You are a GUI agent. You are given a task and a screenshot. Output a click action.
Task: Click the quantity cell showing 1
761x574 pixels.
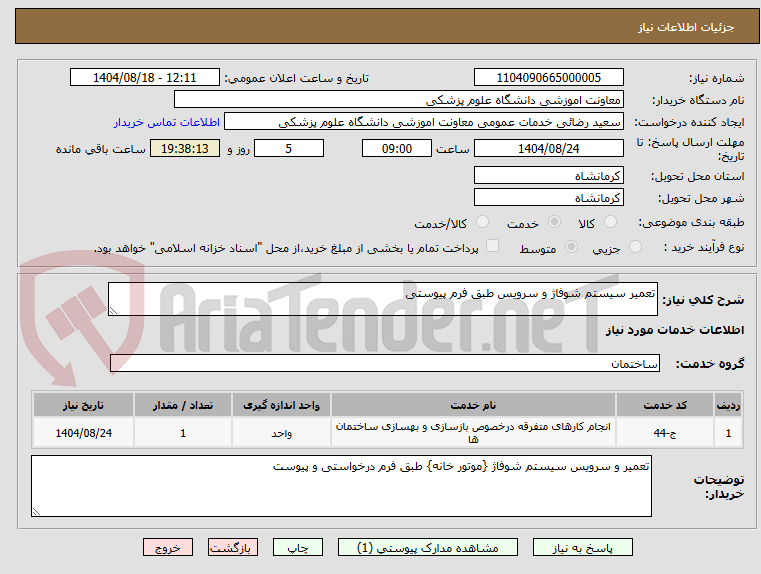tap(183, 433)
